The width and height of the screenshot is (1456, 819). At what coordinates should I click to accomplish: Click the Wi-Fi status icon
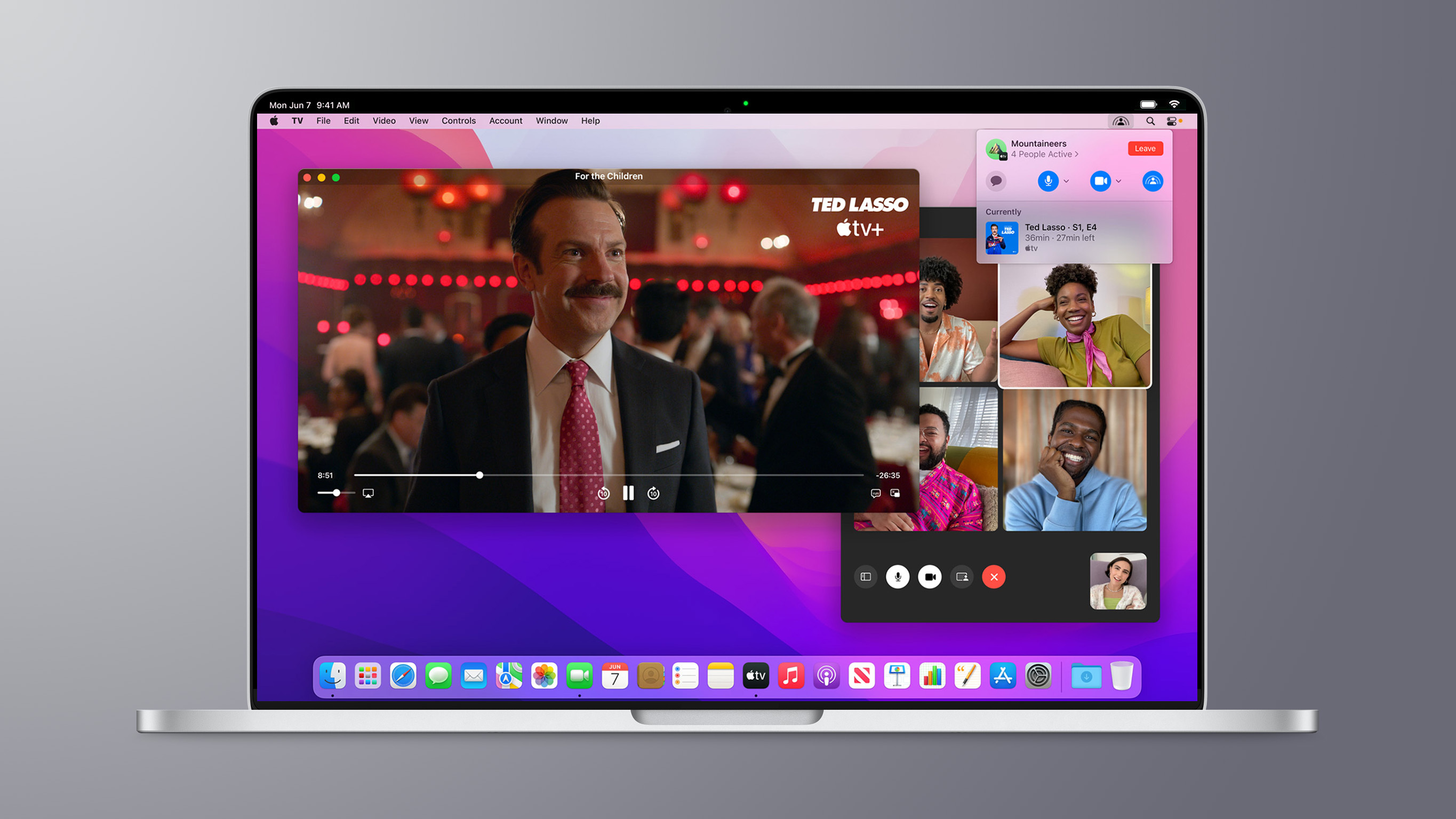[1174, 104]
